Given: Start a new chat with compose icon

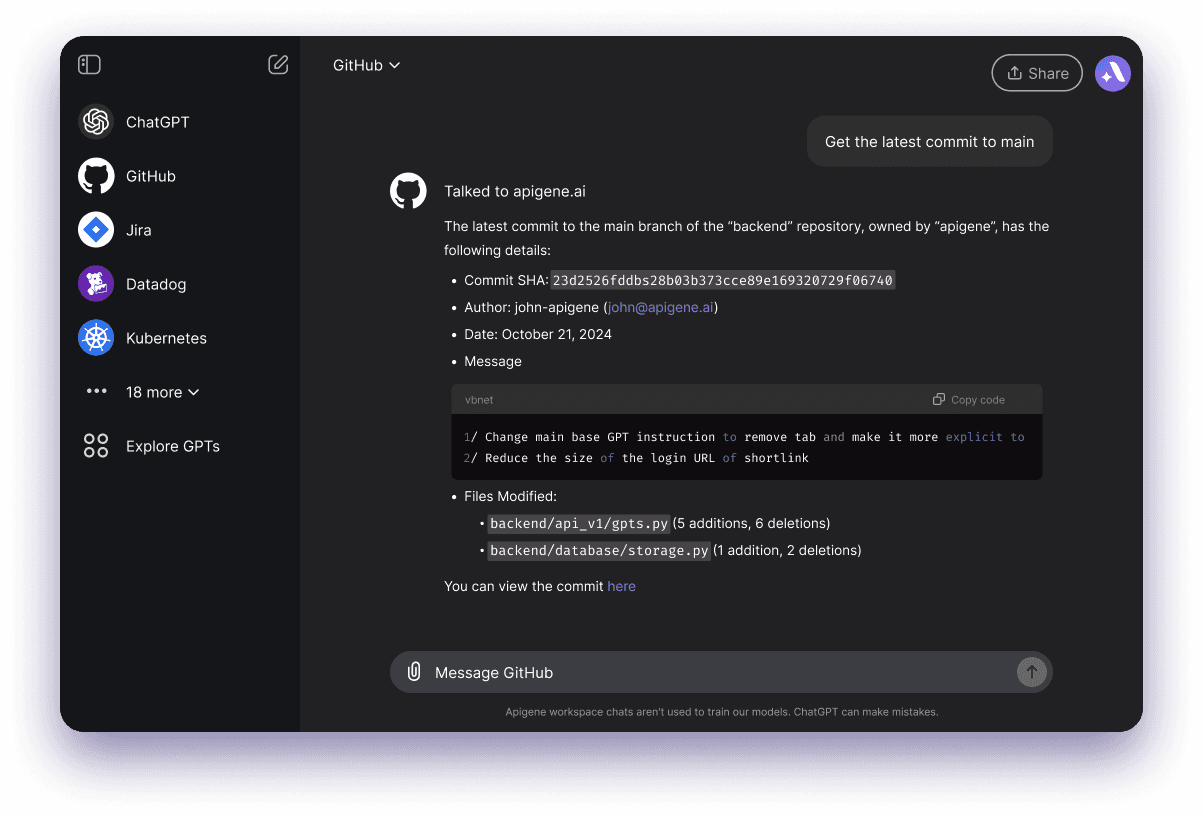Looking at the screenshot, I should coord(278,65).
